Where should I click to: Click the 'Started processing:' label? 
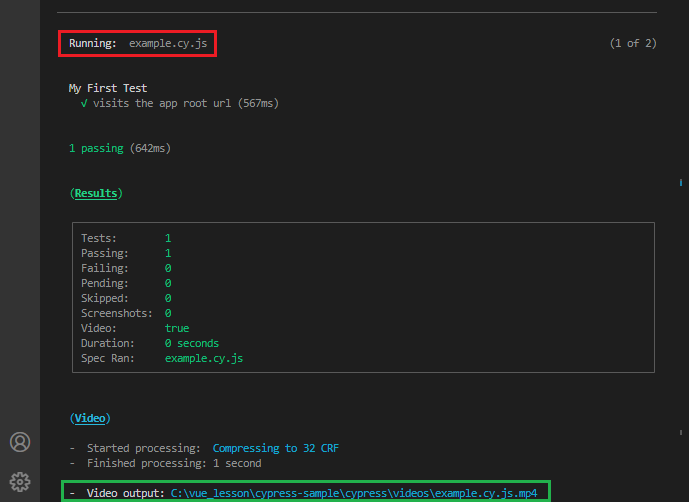coord(144,448)
